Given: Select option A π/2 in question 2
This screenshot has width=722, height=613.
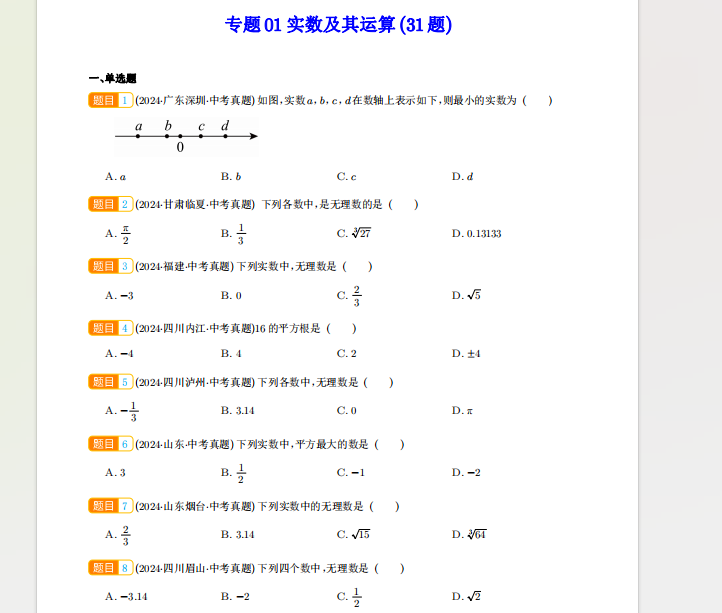Looking at the screenshot, I should coord(118,234).
